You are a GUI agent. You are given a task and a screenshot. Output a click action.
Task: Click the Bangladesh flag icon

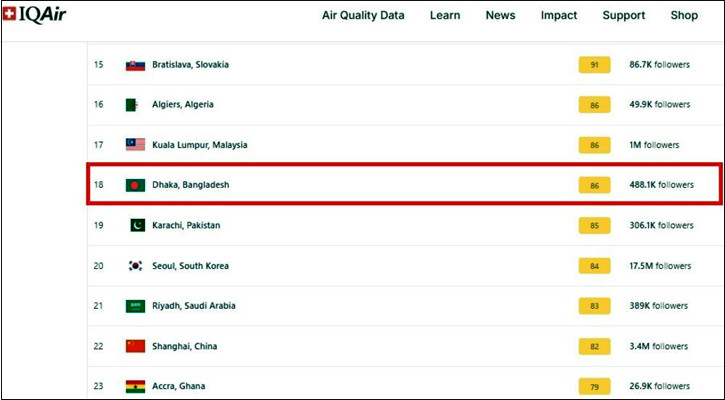pos(135,185)
